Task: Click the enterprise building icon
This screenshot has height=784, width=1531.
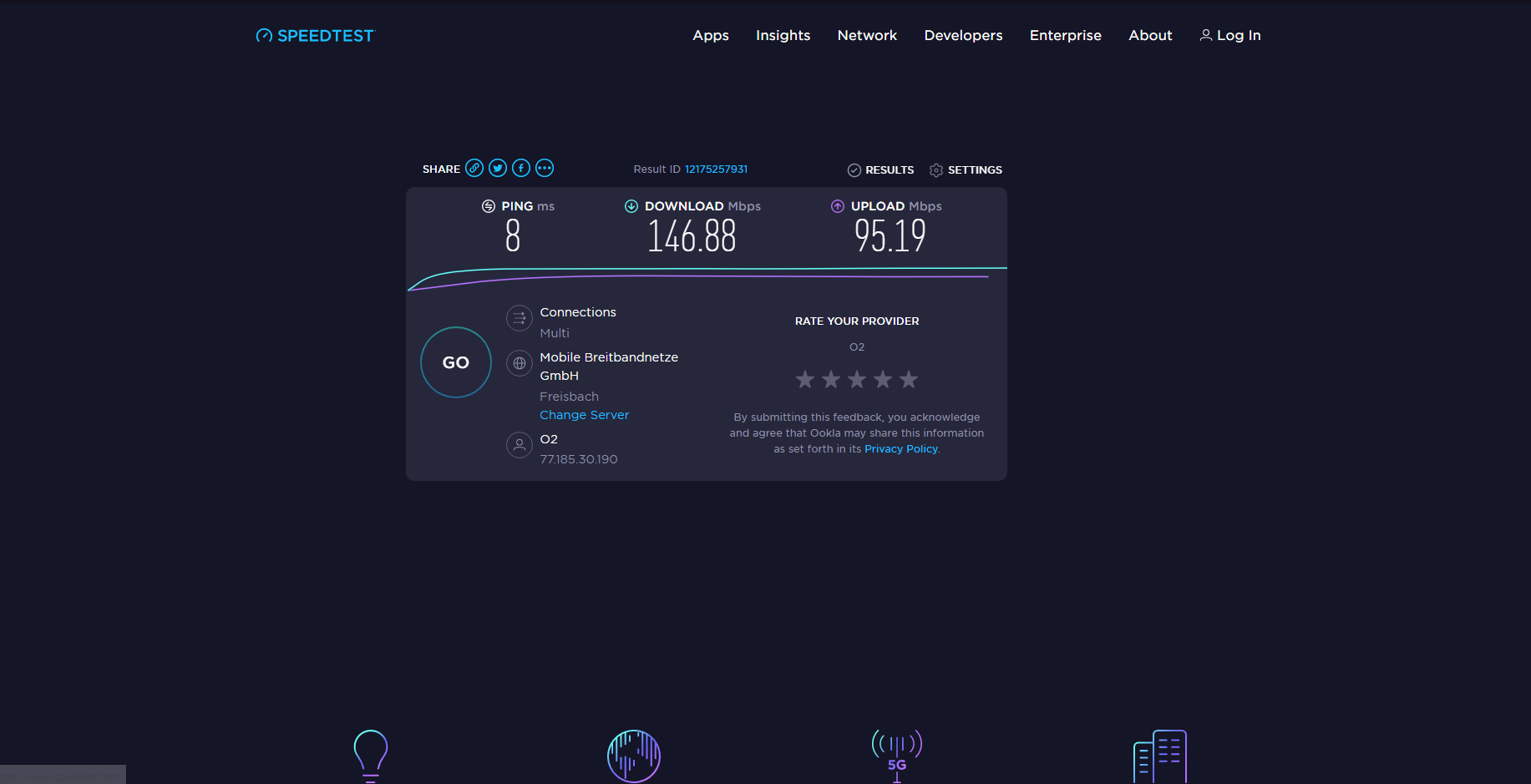Action: coord(1160,756)
